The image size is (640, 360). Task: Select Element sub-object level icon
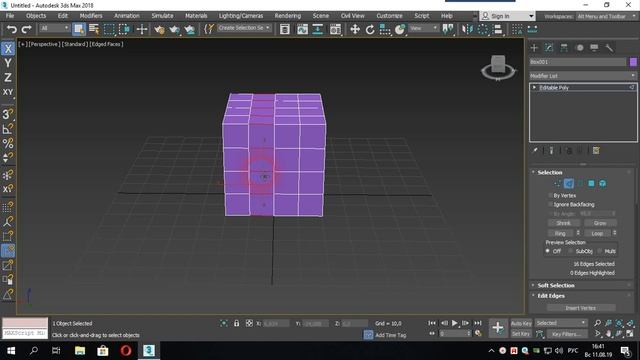(x=602, y=184)
